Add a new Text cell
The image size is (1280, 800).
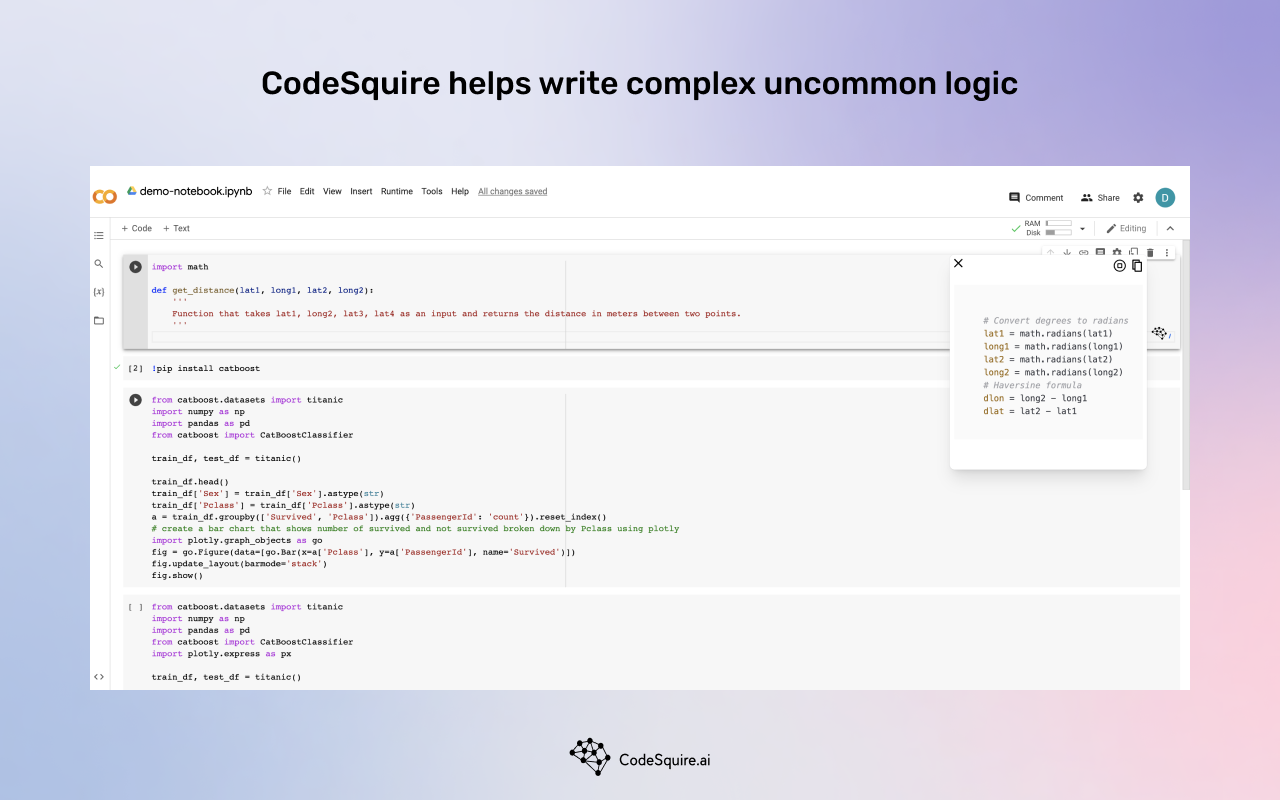(176, 228)
